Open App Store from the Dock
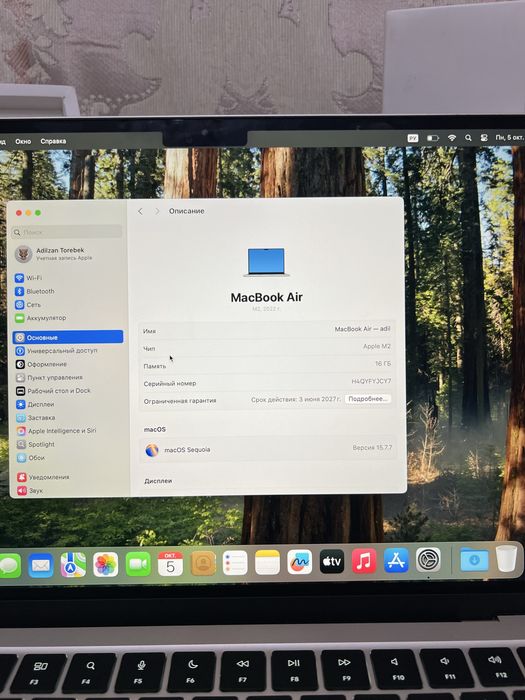This screenshot has width=525, height=700. 396,560
